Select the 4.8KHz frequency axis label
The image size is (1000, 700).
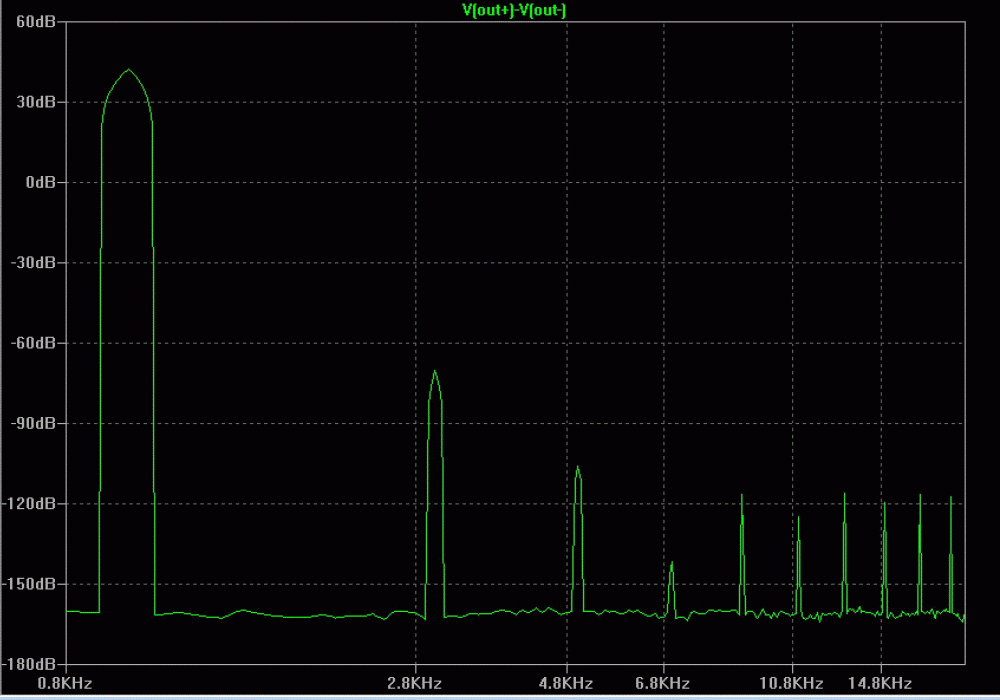pyautogui.click(x=565, y=683)
